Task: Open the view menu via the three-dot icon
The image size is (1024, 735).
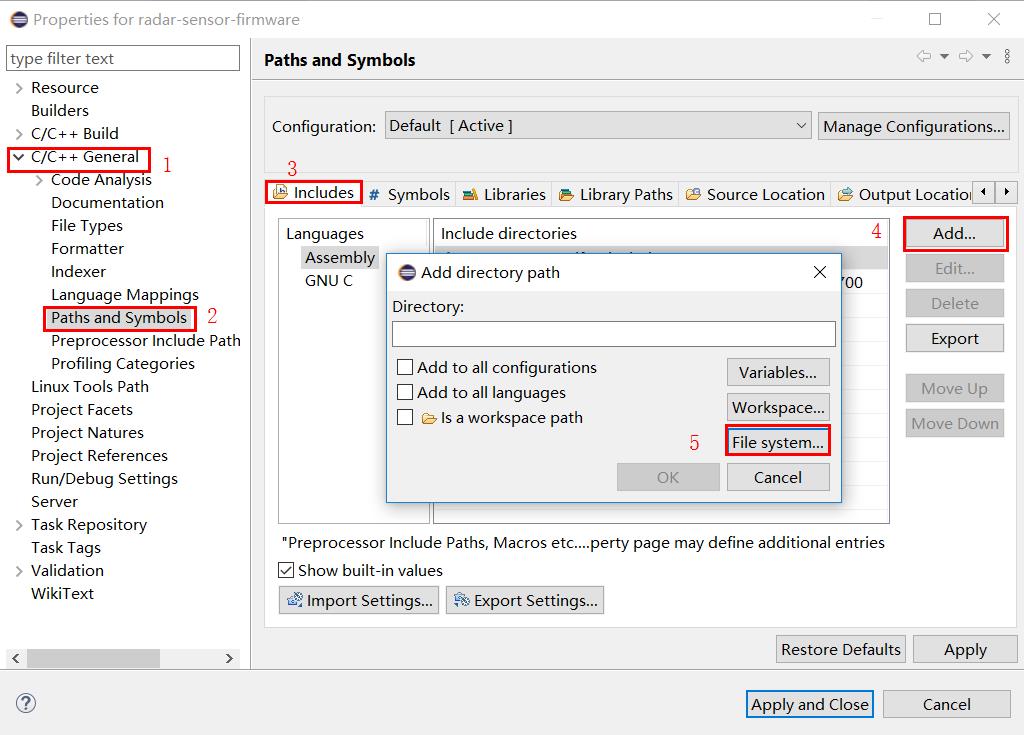Action: point(1006,56)
